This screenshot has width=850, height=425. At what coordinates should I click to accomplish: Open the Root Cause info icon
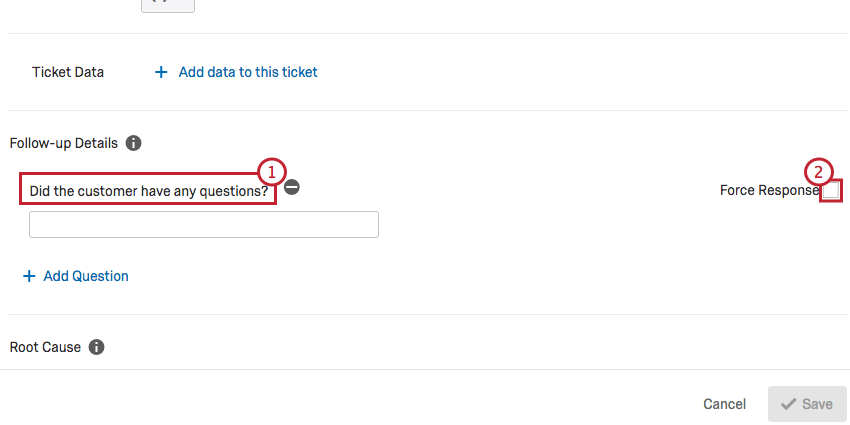coord(96,347)
